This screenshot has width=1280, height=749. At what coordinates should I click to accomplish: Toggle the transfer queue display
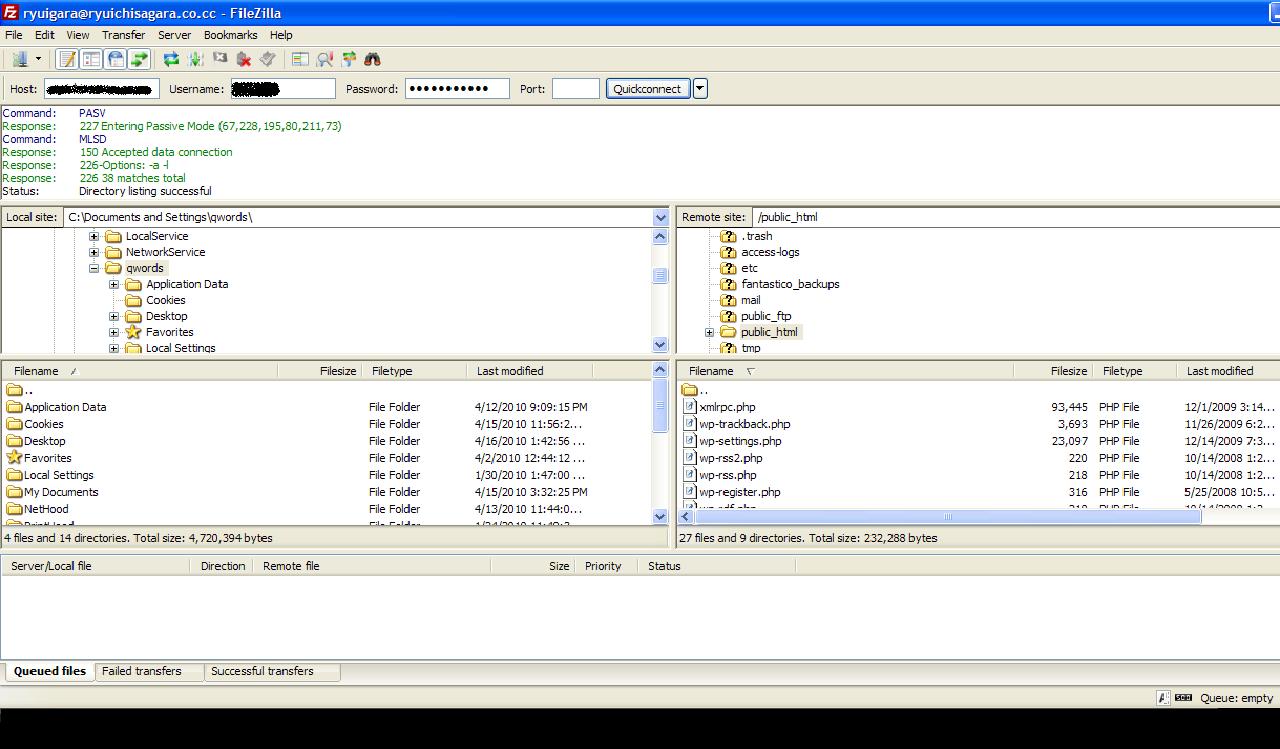click(x=140, y=60)
